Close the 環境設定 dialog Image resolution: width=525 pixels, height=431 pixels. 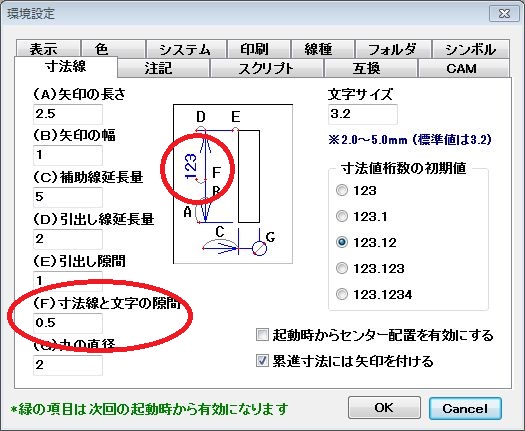504,14
